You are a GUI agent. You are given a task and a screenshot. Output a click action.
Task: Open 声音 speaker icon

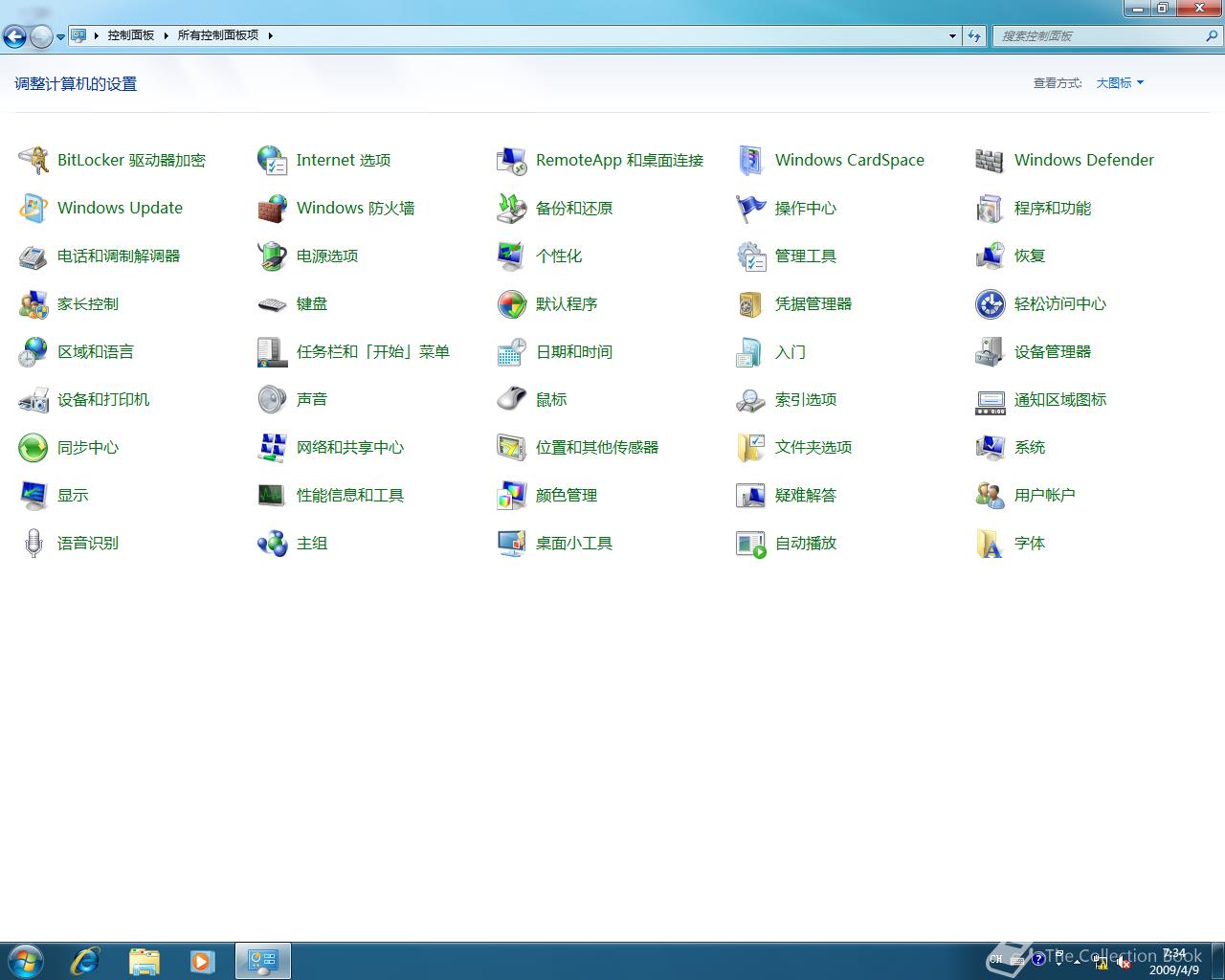coord(273,399)
